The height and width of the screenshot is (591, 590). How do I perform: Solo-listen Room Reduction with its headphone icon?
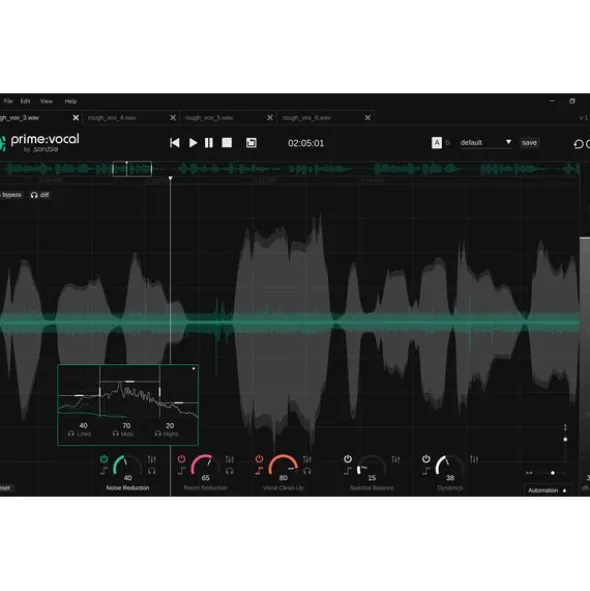pos(229,471)
